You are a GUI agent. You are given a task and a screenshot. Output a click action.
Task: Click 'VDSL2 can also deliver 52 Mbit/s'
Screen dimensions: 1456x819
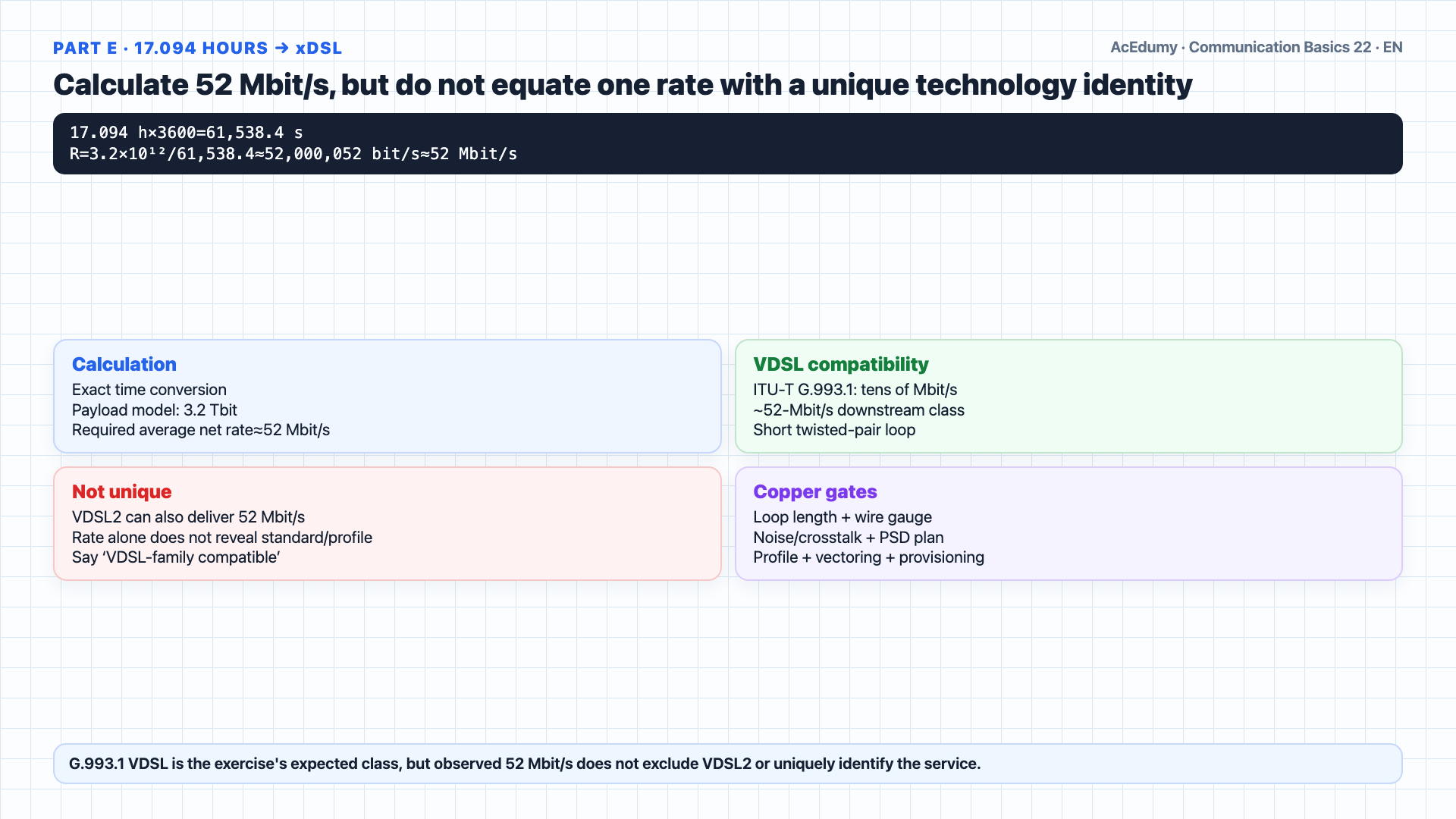(x=189, y=517)
